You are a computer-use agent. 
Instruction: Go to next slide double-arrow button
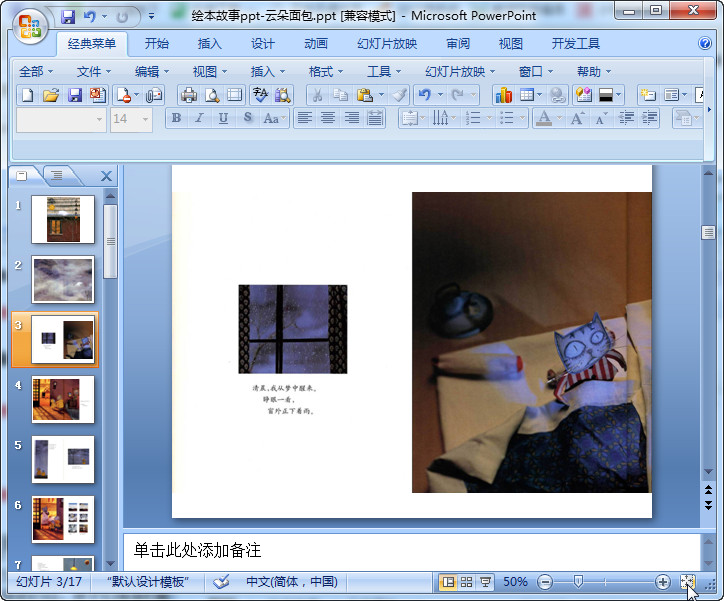click(708, 505)
